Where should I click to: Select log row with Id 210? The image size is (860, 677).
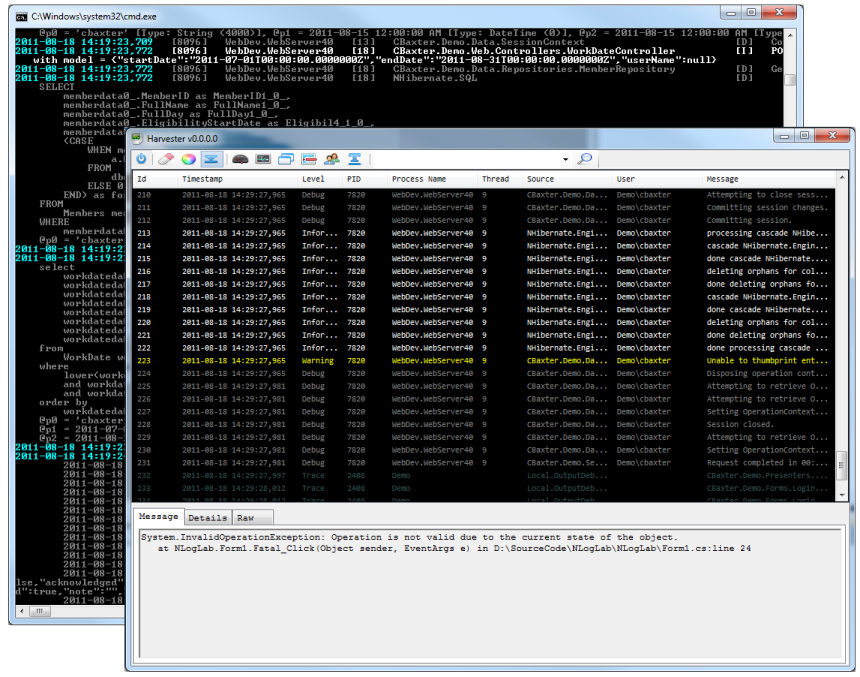point(484,195)
